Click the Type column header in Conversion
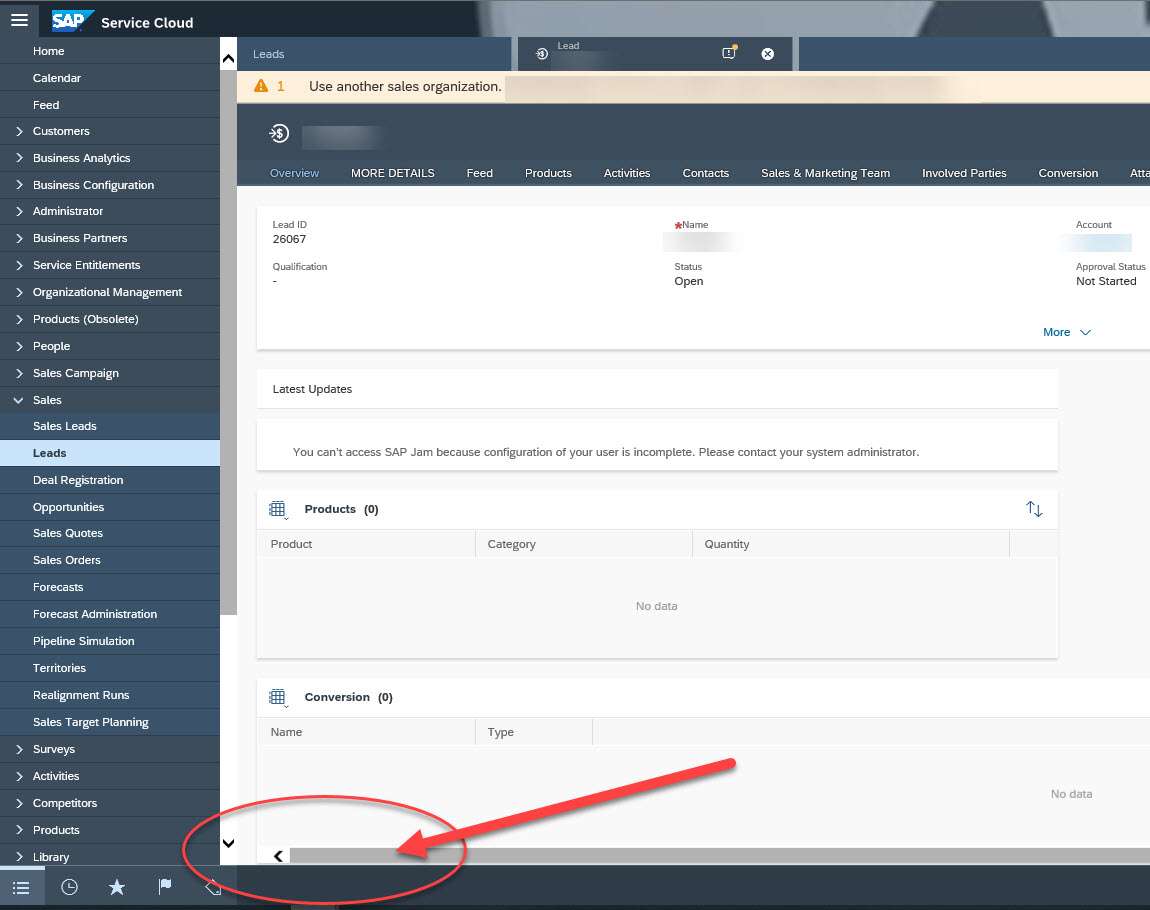The height and width of the screenshot is (910, 1150). pyautogui.click(x=534, y=732)
